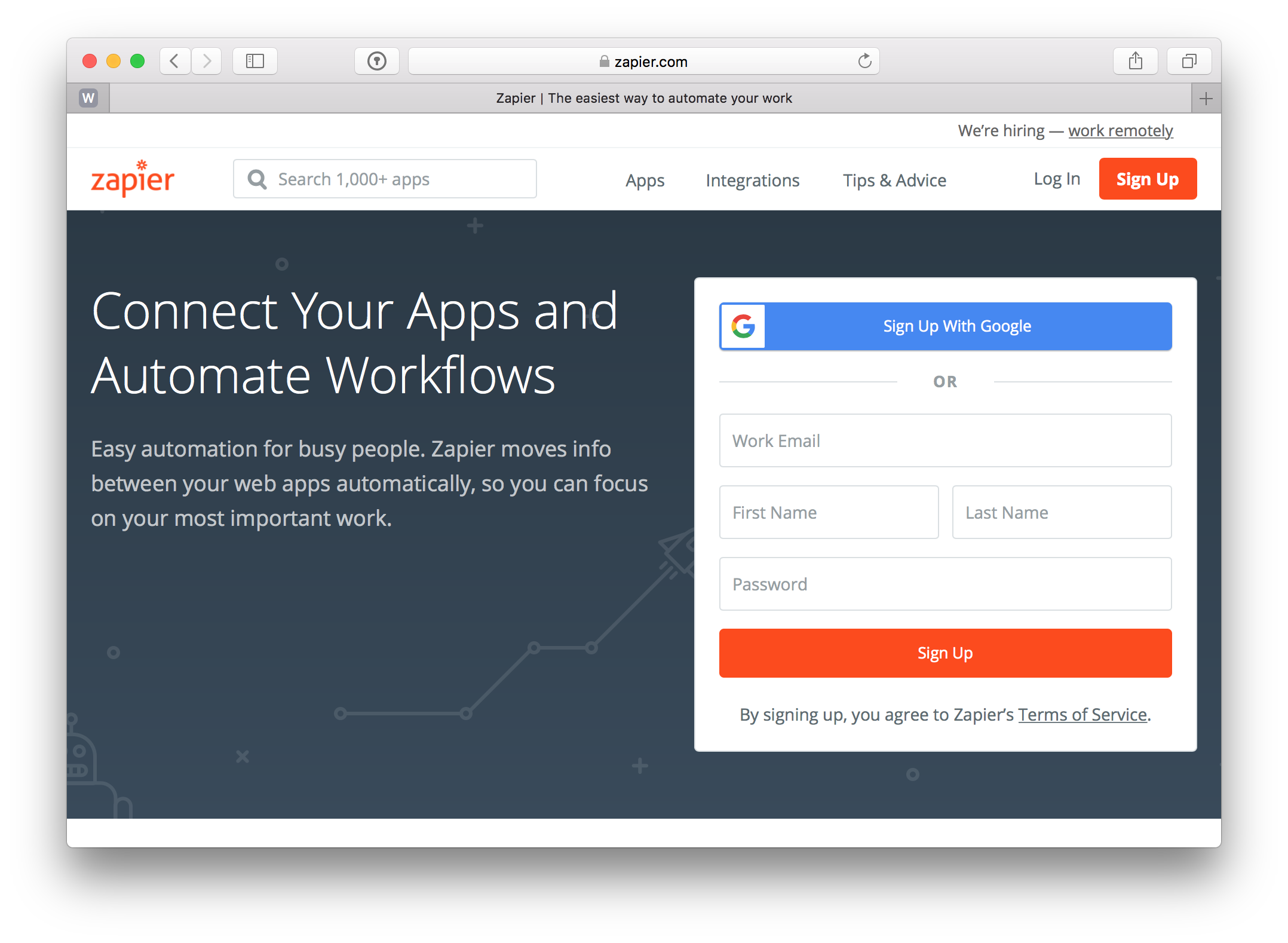Close window with red button
The height and width of the screenshot is (943, 1288).
coord(90,61)
